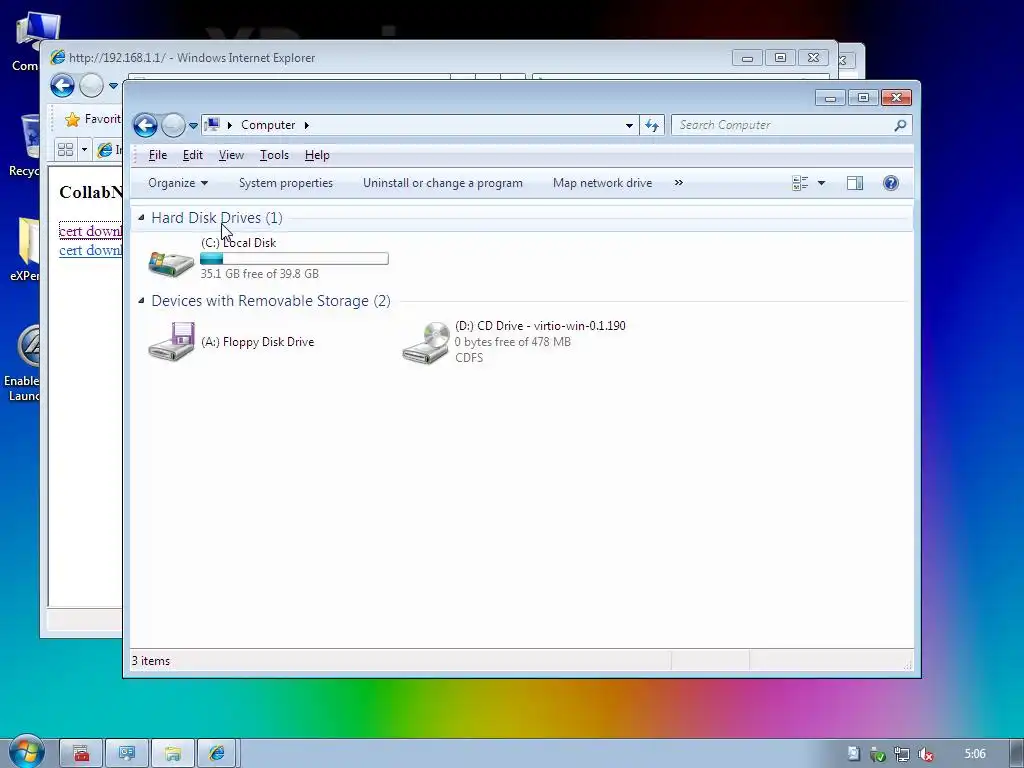
Task: Click the text '(D:) CD Drive - virtio-win-0.1.190'
Action: click(x=540, y=325)
